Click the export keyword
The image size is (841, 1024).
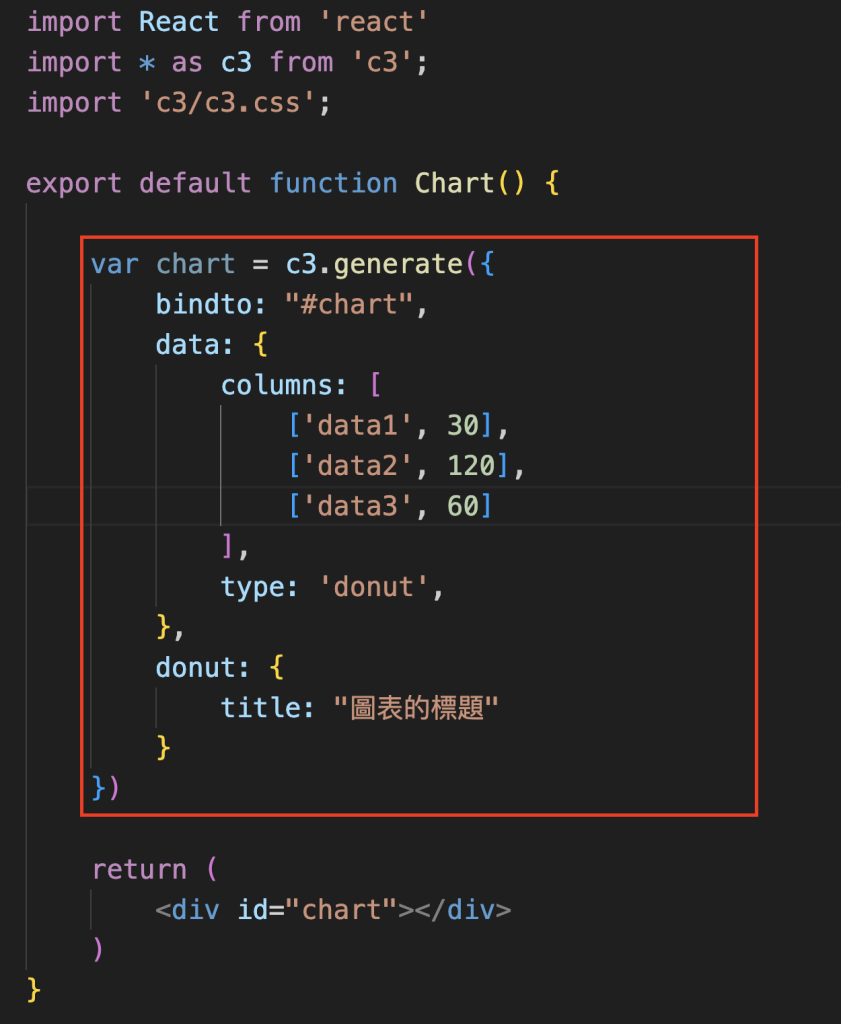pos(75,183)
